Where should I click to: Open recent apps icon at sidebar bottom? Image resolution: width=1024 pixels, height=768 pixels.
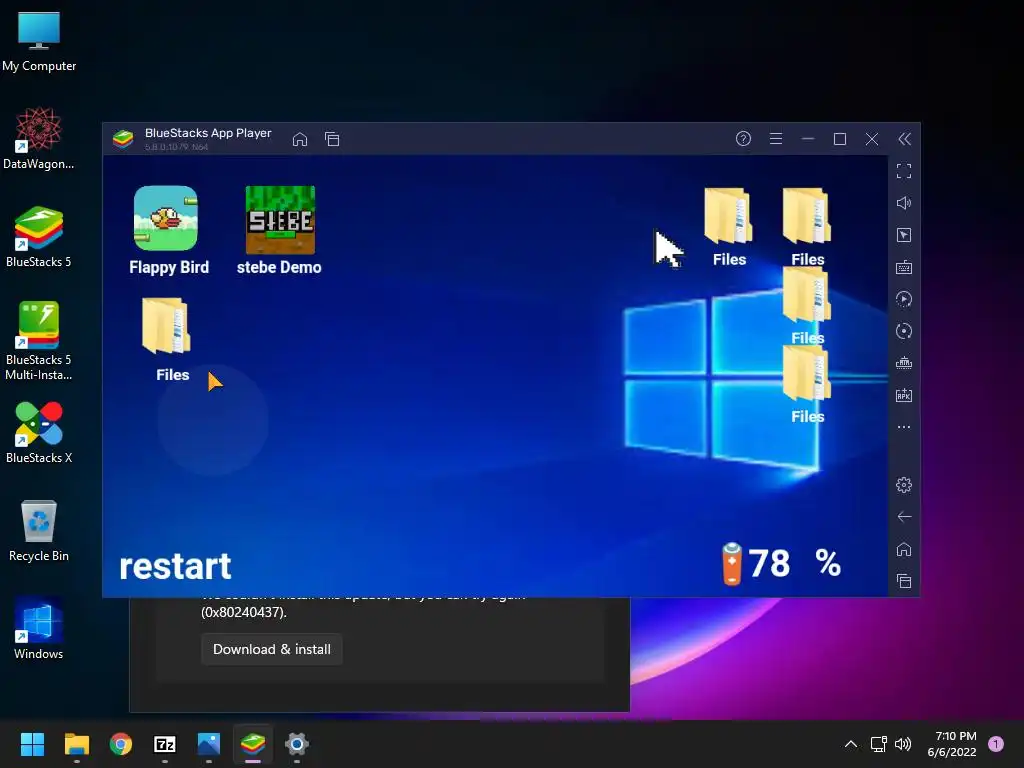(904, 581)
